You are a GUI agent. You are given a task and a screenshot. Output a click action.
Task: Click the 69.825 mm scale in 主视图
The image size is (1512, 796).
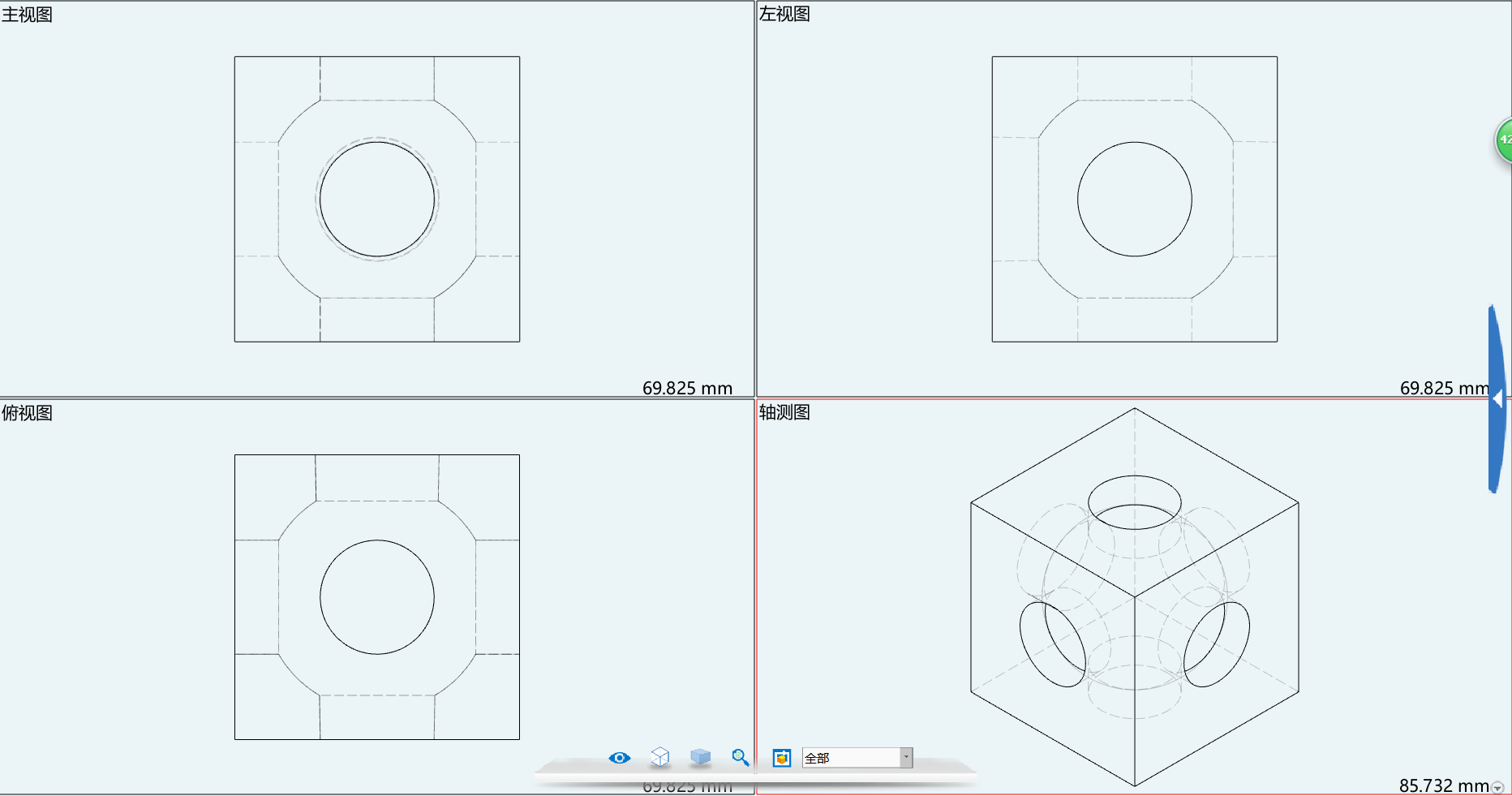[687, 388]
